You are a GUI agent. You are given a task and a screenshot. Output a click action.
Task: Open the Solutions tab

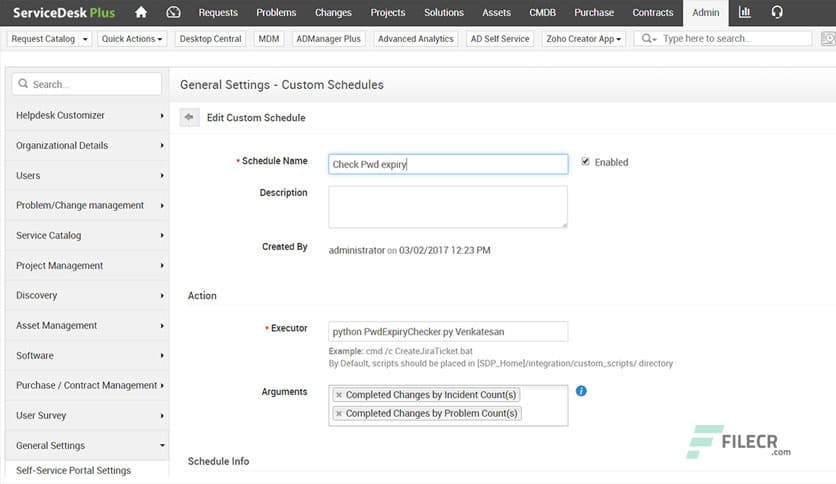pos(444,12)
